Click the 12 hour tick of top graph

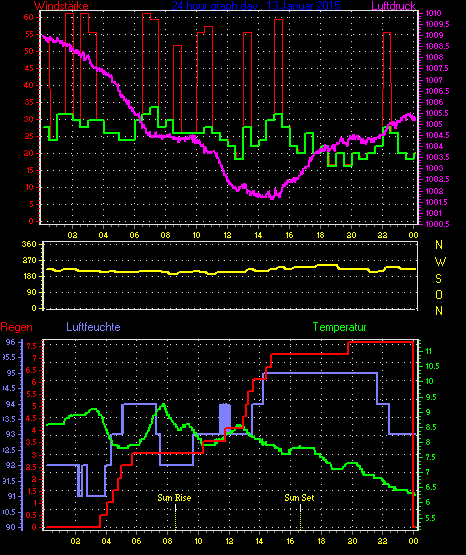(x=227, y=235)
